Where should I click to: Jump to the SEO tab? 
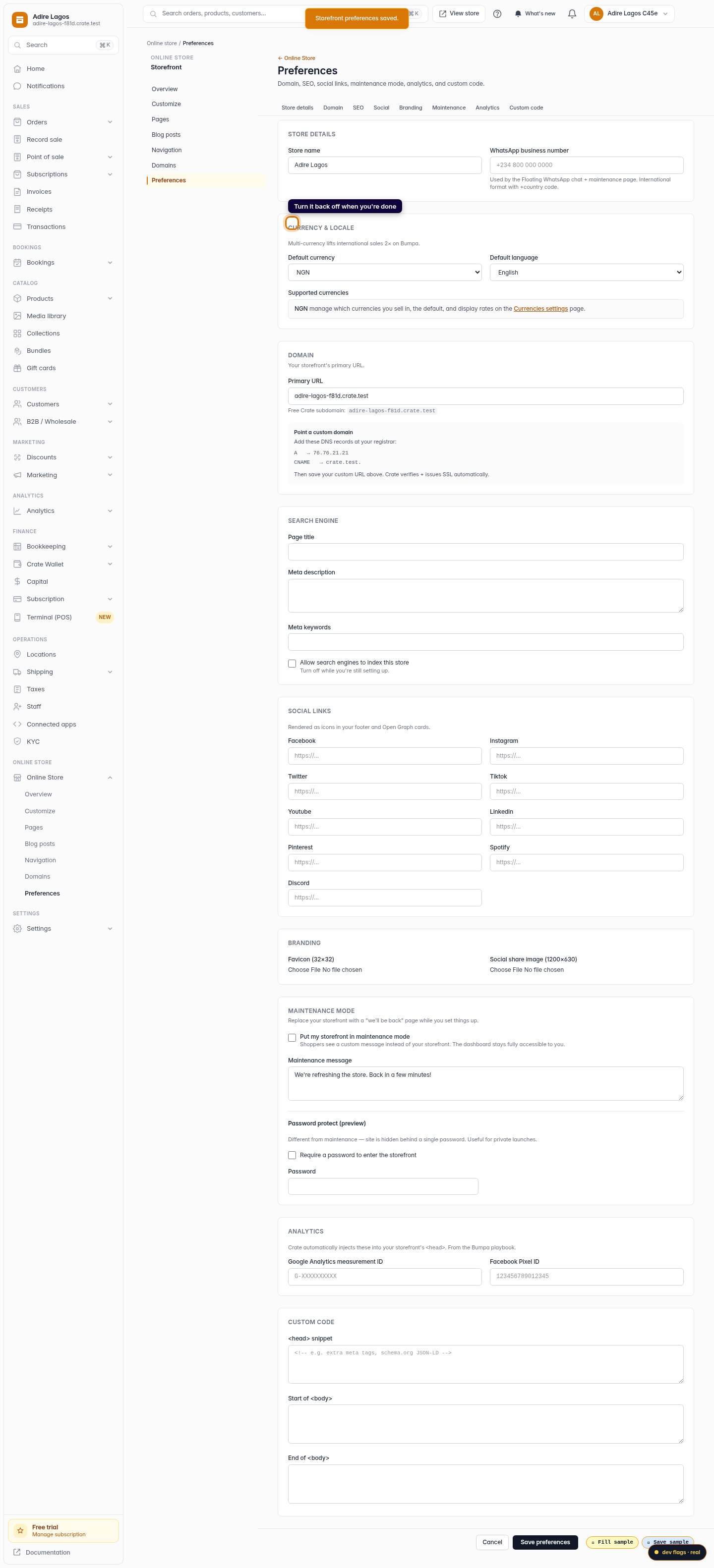pyautogui.click(x=358, y=108)
